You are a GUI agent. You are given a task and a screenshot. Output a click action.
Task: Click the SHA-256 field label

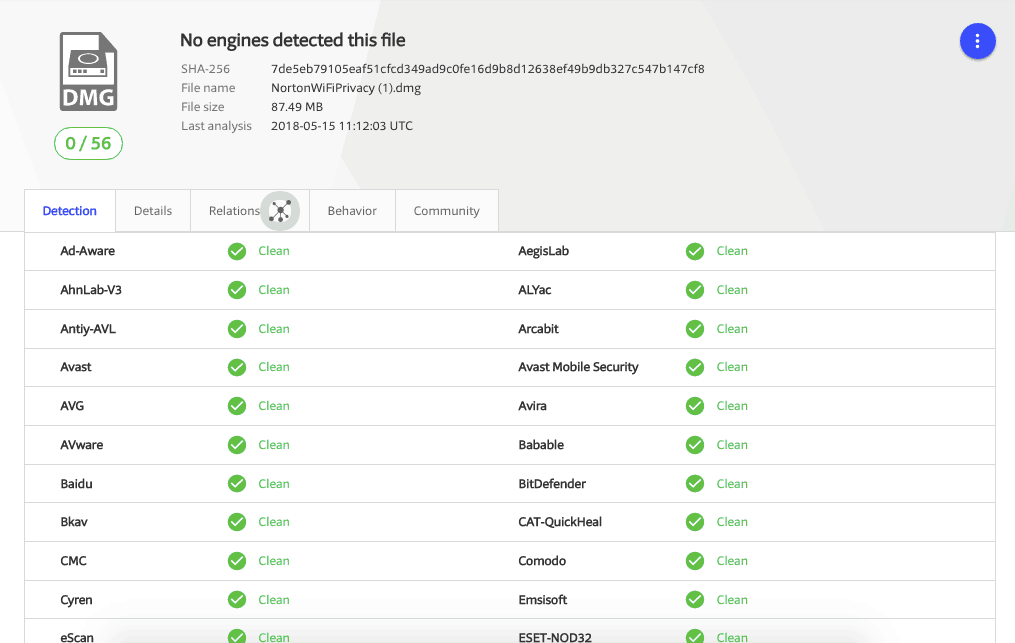pos(205,69)
